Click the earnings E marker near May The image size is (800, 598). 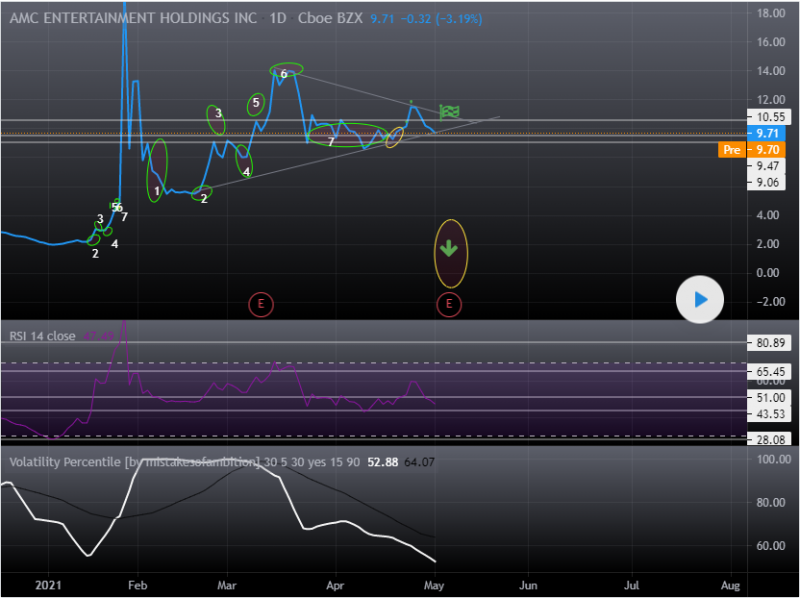pos(449,303)
